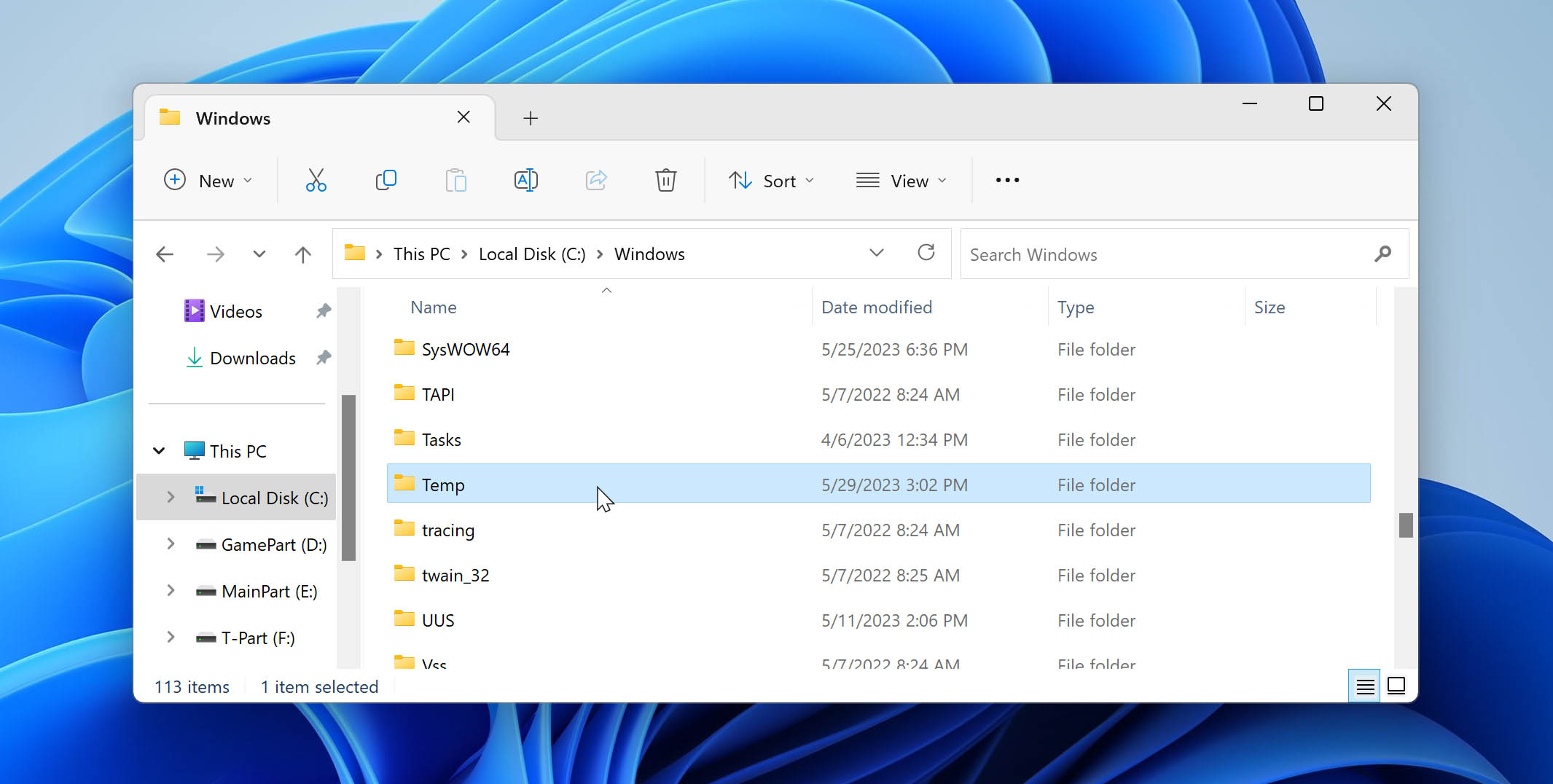1553x784 pixels.
Task: Click the TAPI folder icon
Action: click(x=404, y=393)
